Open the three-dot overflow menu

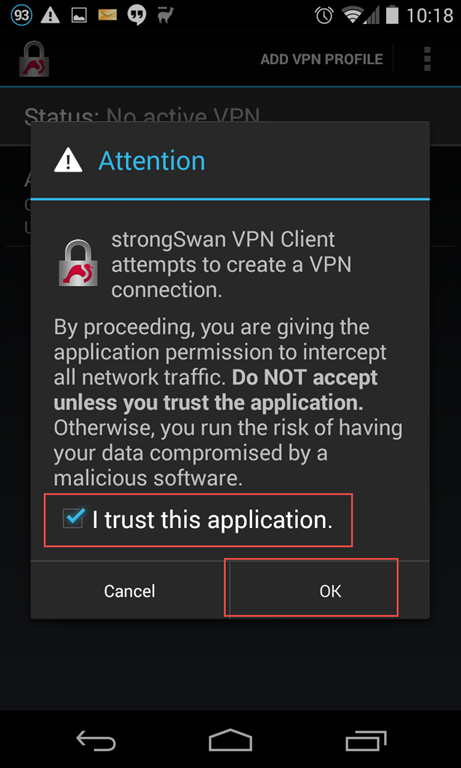427,59
